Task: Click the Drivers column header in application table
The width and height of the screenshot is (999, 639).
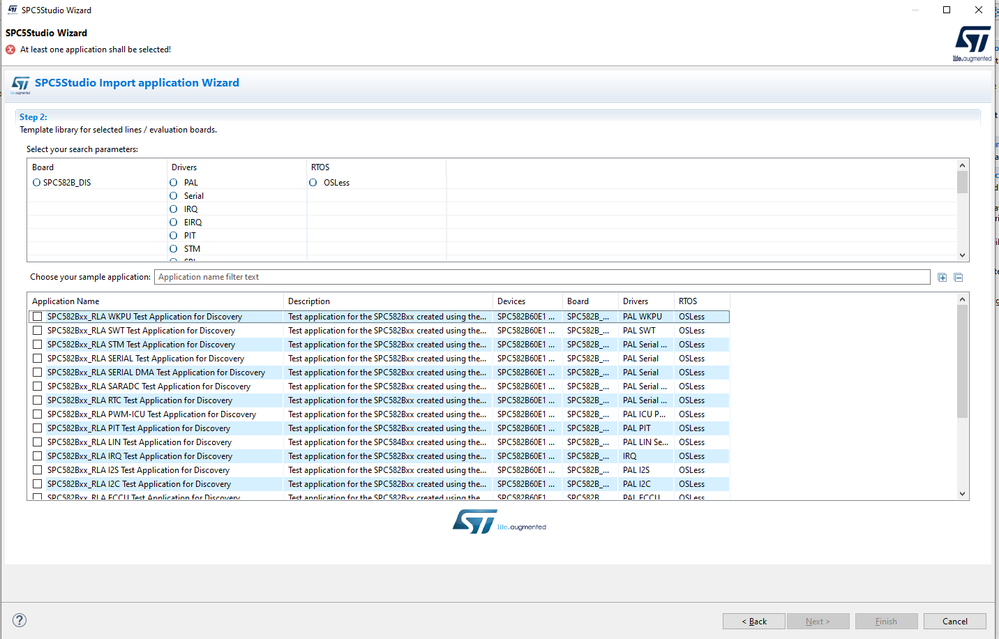Action: coord(646,301)
